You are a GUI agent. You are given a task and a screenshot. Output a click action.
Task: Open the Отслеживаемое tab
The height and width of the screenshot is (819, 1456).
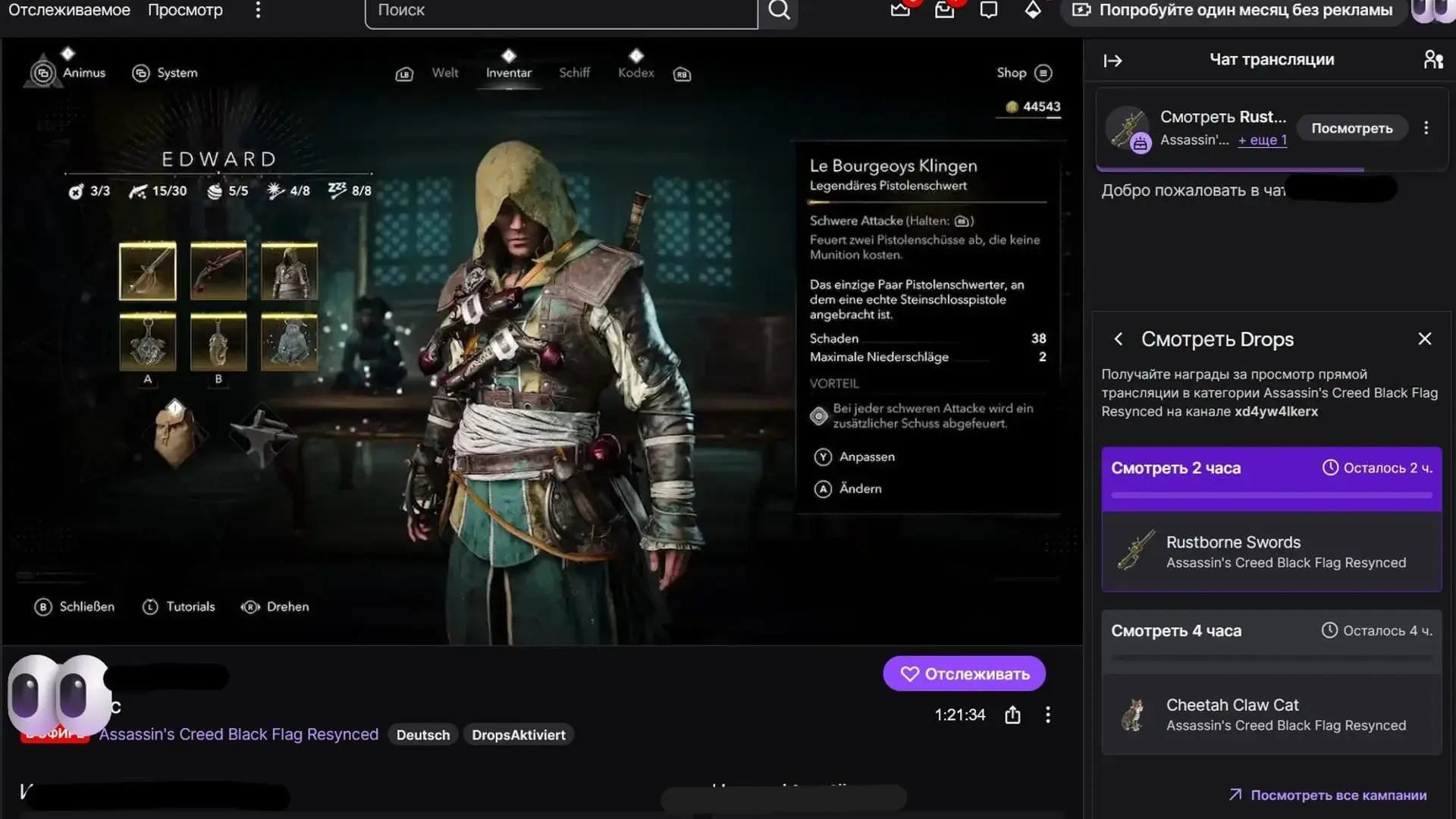(69, 10)
